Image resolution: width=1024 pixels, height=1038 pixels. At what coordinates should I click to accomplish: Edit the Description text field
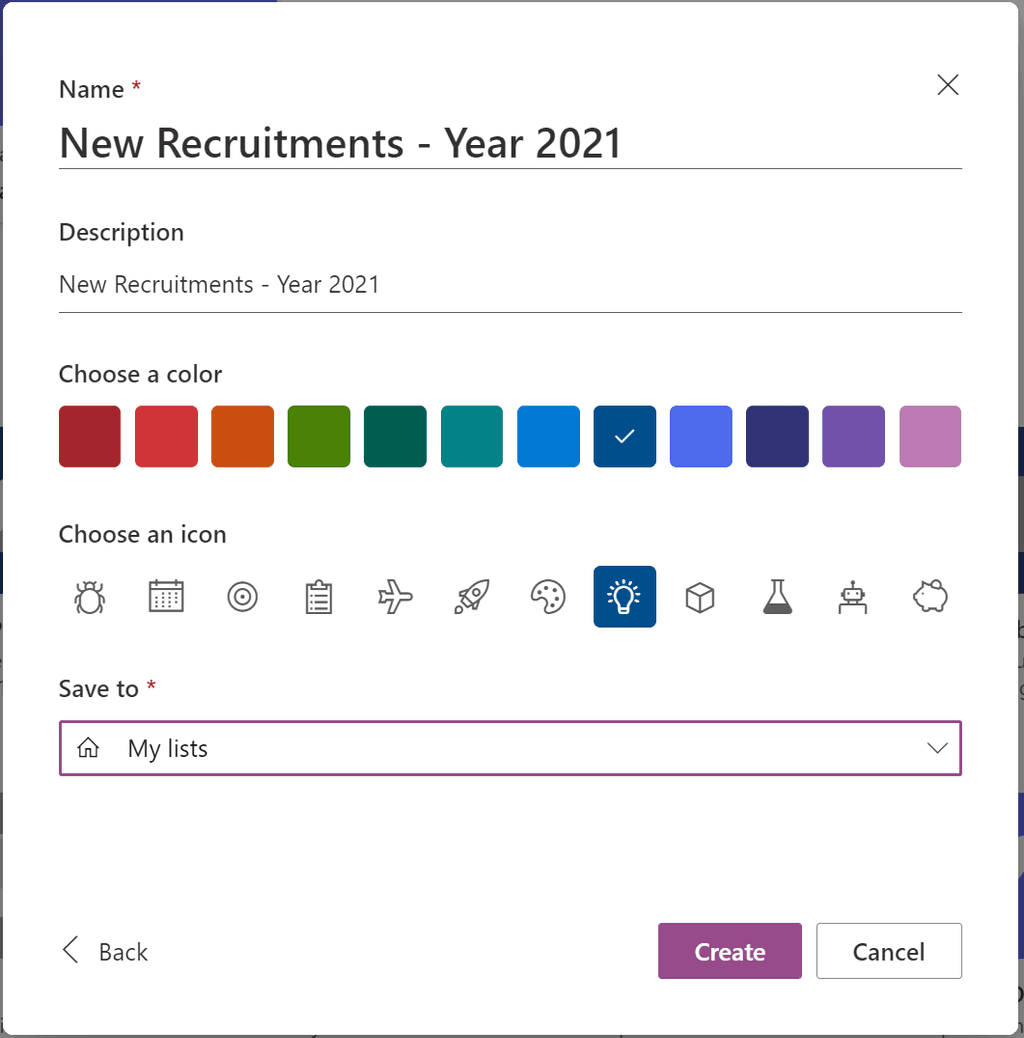[x=510, y=285]
